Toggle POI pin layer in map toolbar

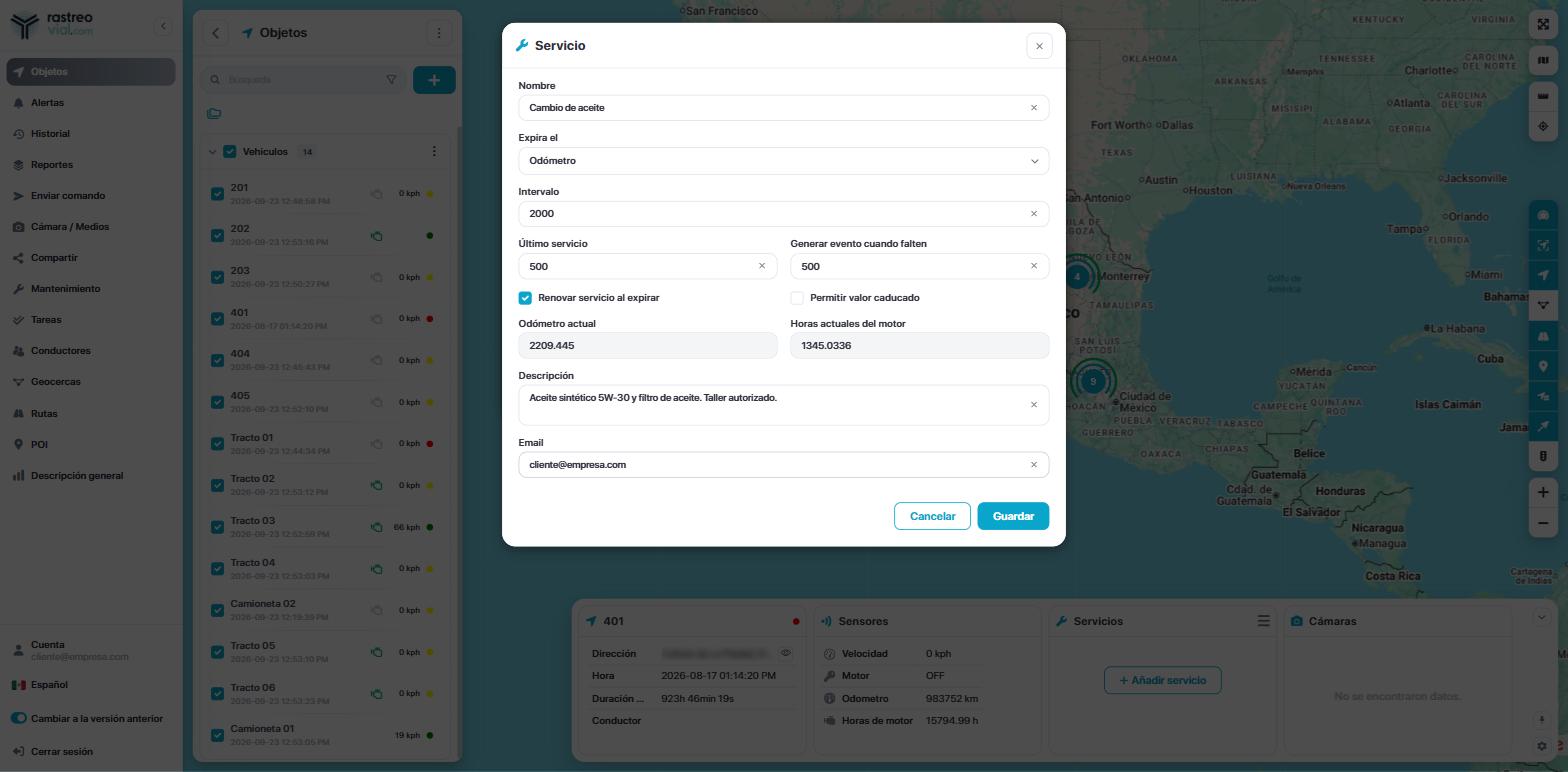1543,367
